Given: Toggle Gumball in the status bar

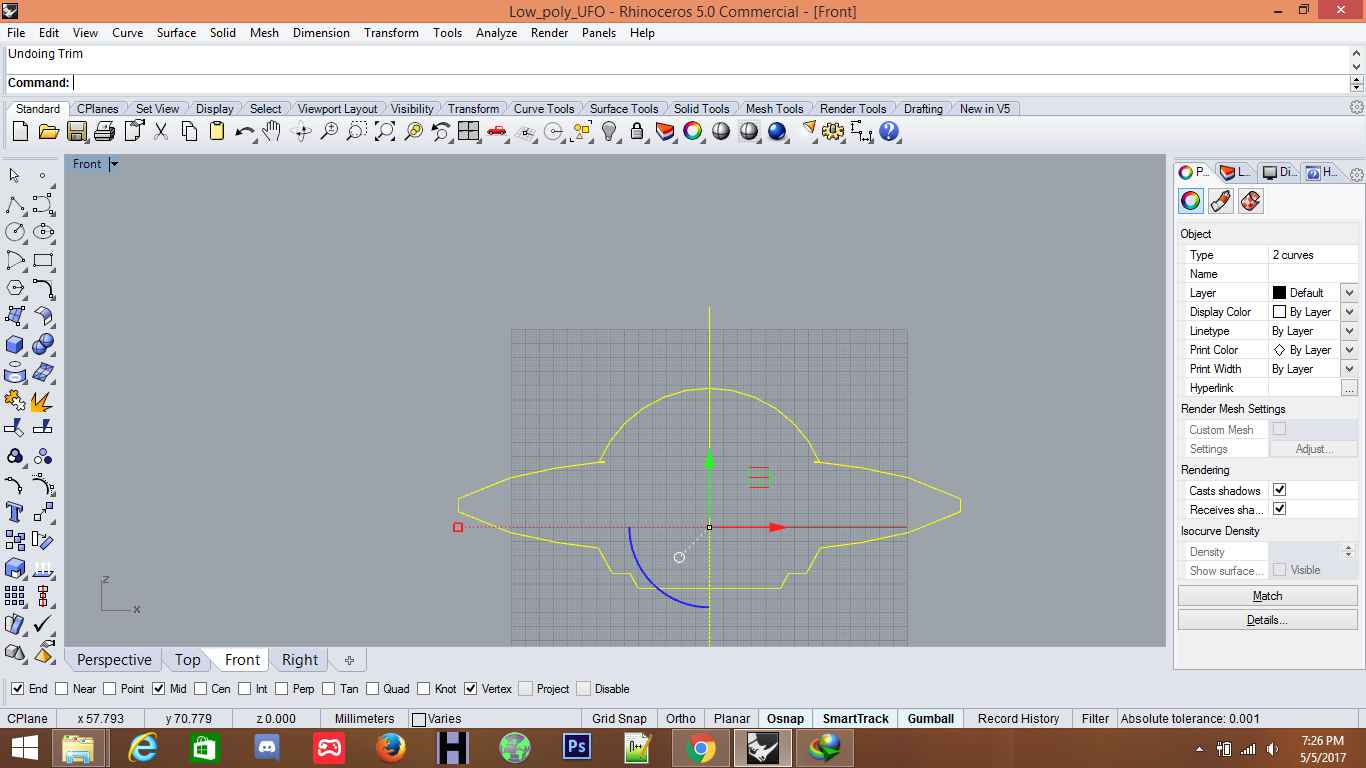Looking at the screenshot, I should point(931,719).
